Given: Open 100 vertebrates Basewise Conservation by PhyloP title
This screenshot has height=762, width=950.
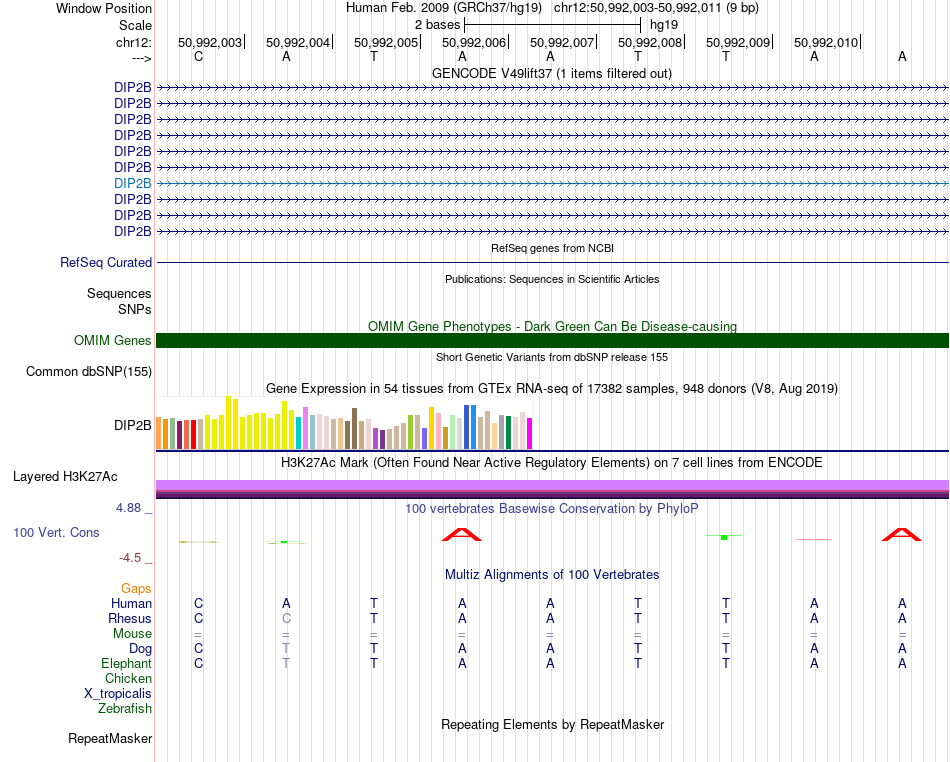Looking at the screenshot, I should click(x=552, y=508).
